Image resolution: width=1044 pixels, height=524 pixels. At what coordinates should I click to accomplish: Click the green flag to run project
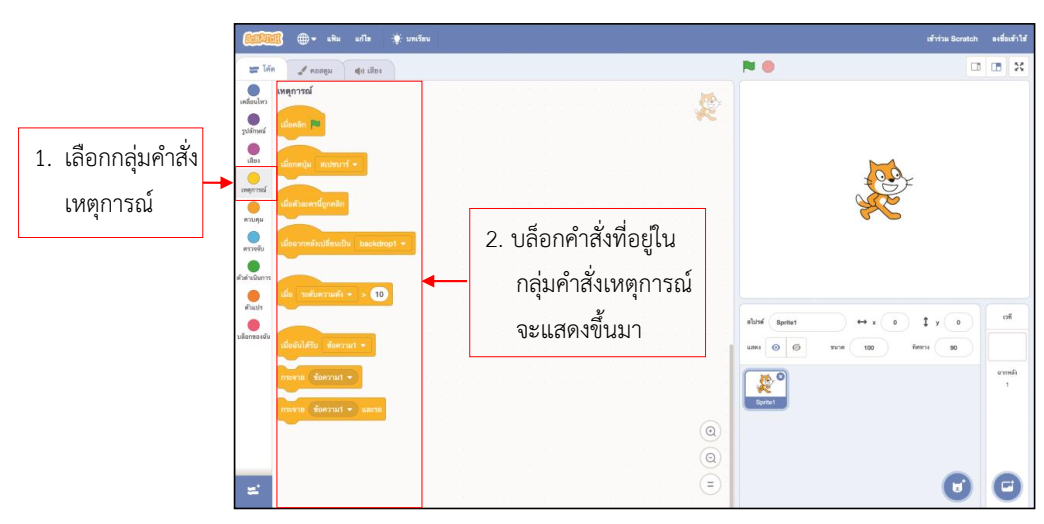[x=748, y=66]
